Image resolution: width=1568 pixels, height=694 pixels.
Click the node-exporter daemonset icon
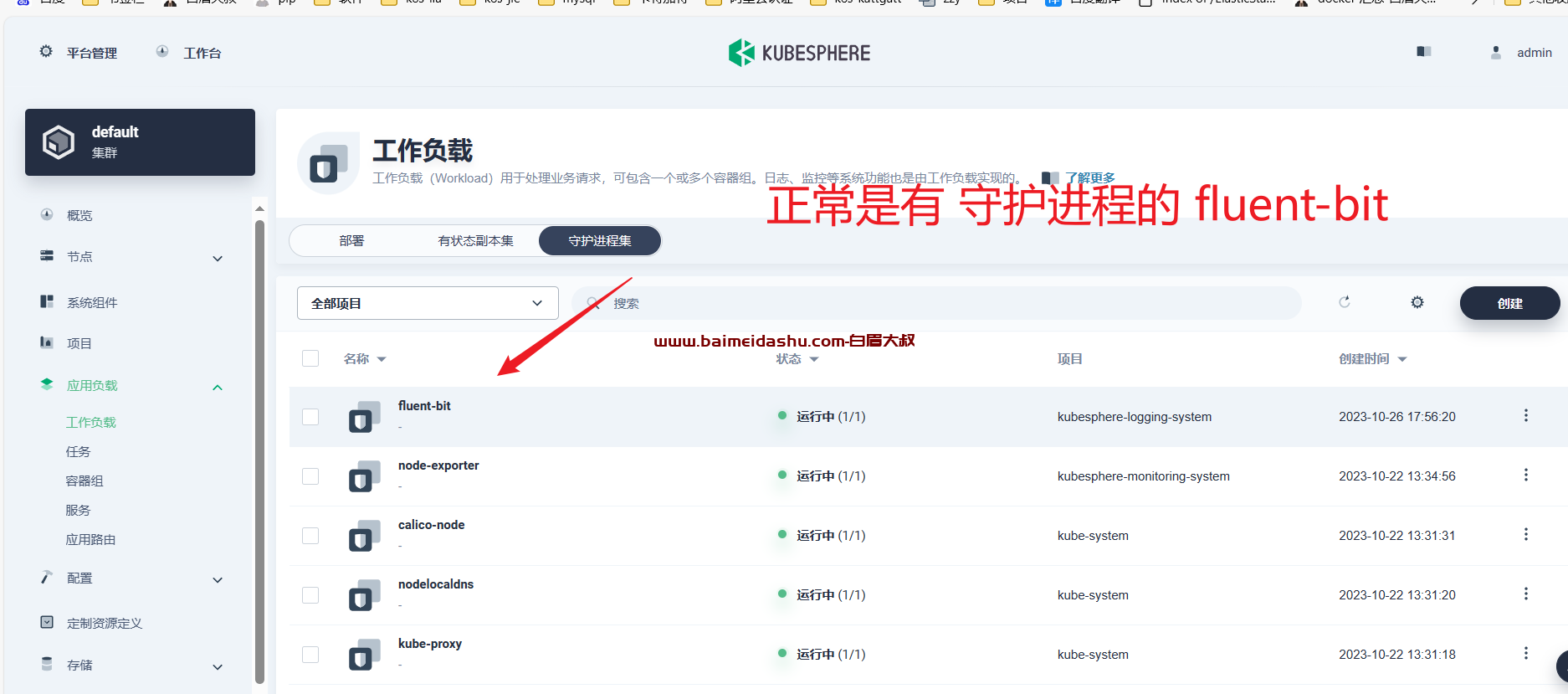click(365, 476)
